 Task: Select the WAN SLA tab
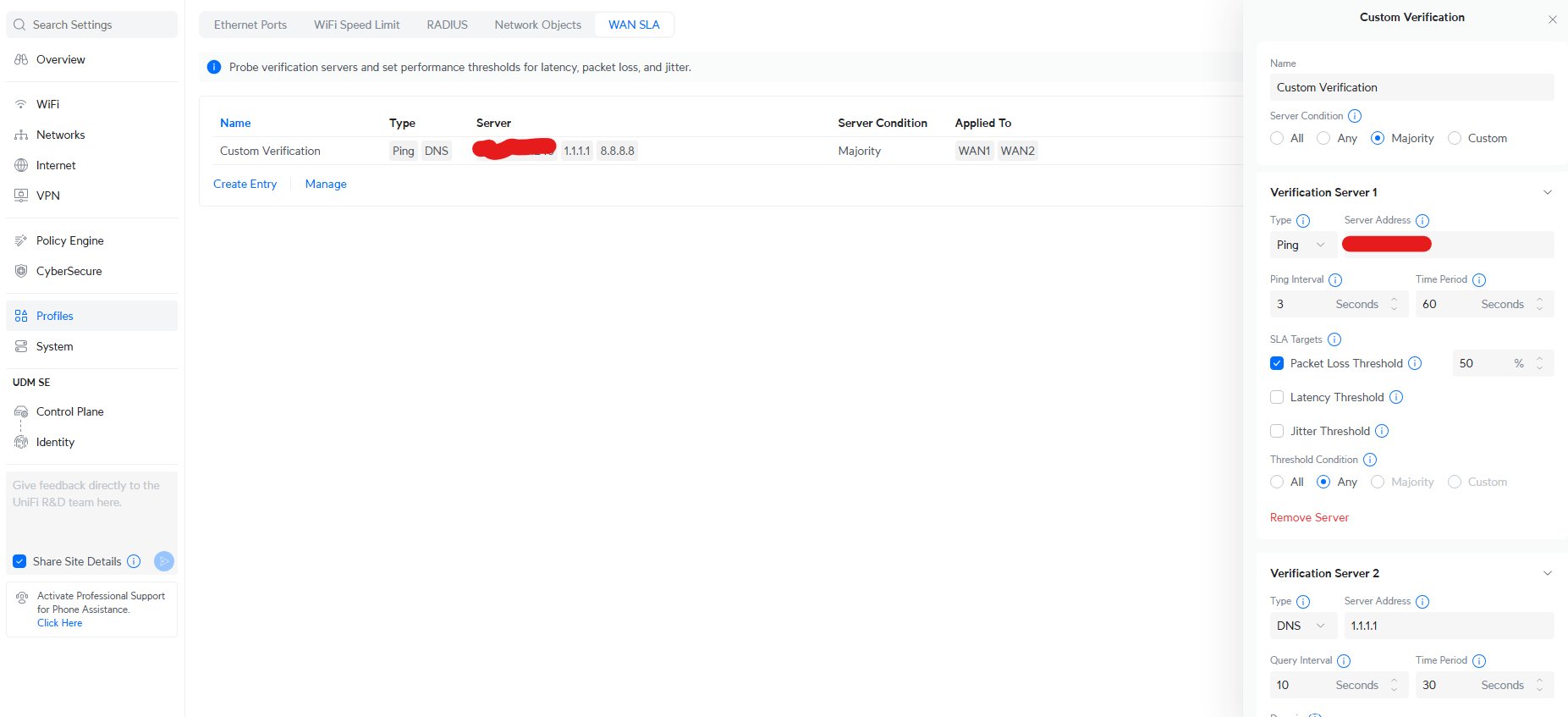(x=634, y=25)
